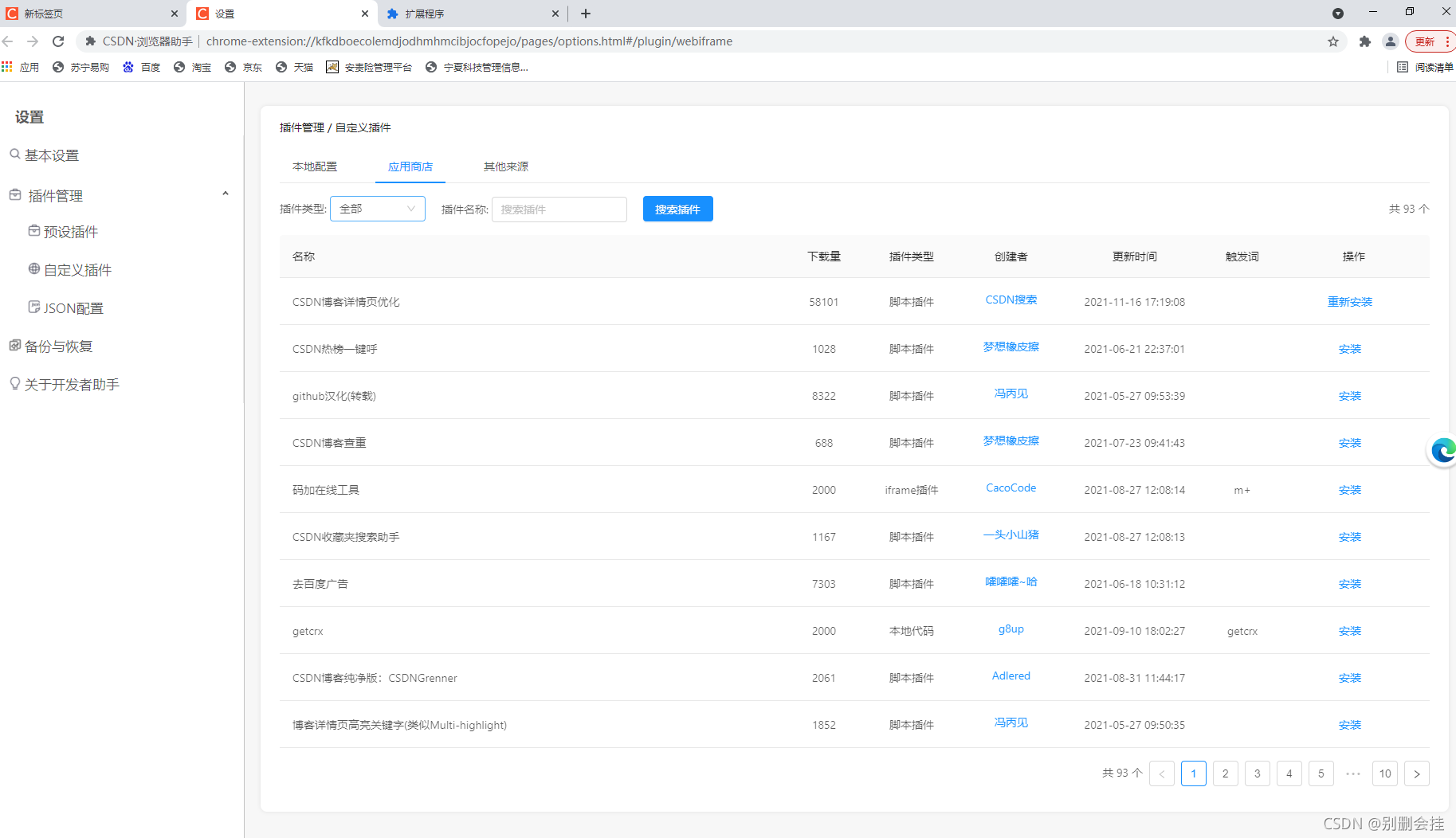Switch to the 其他来源 tab

click(506, 166)
